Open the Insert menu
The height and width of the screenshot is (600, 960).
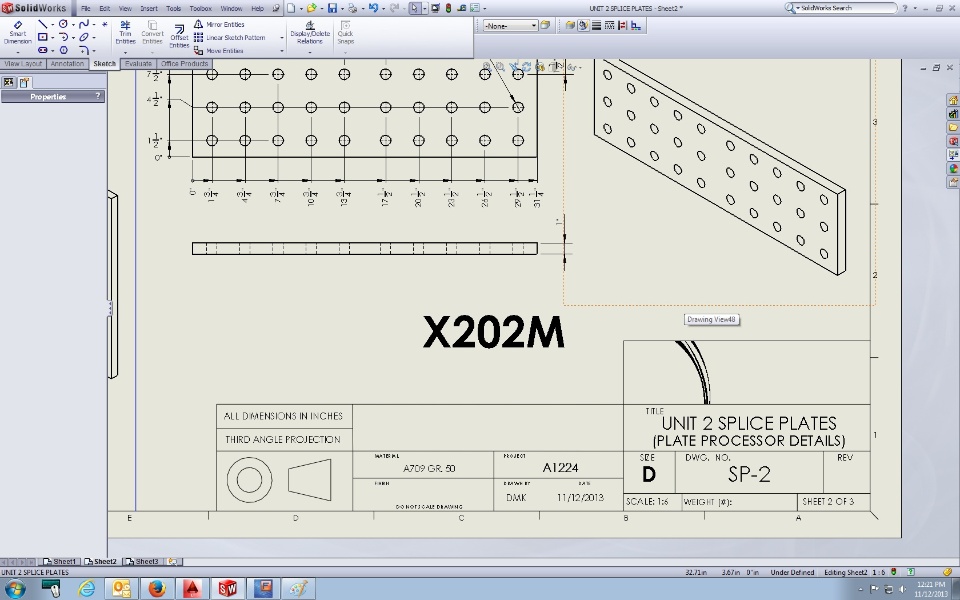[149, 9]
